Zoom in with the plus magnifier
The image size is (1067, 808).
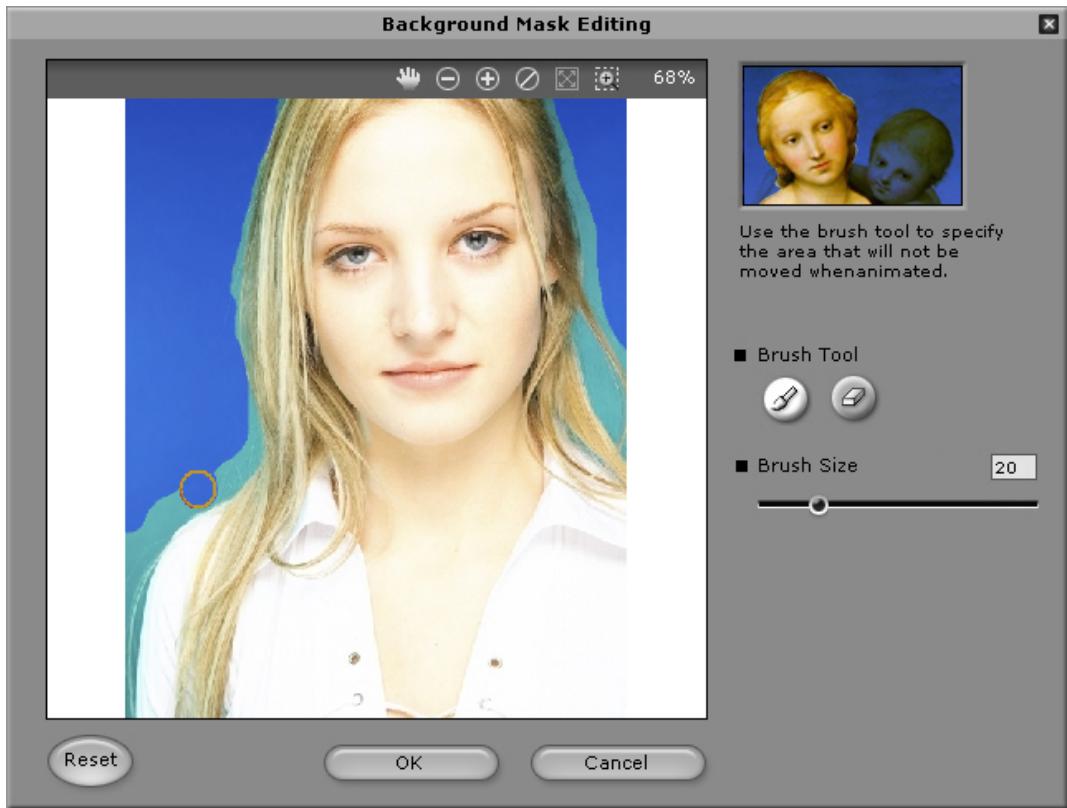click(487, 79)
